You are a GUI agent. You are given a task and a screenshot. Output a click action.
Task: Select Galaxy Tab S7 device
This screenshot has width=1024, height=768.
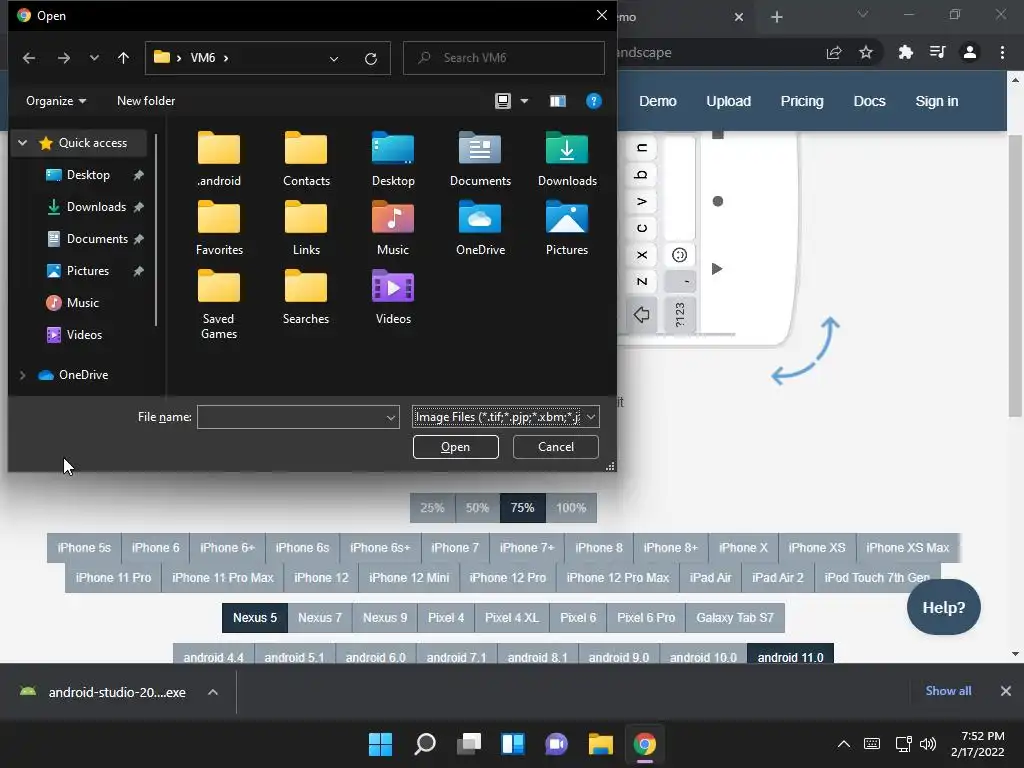point(735,618)
